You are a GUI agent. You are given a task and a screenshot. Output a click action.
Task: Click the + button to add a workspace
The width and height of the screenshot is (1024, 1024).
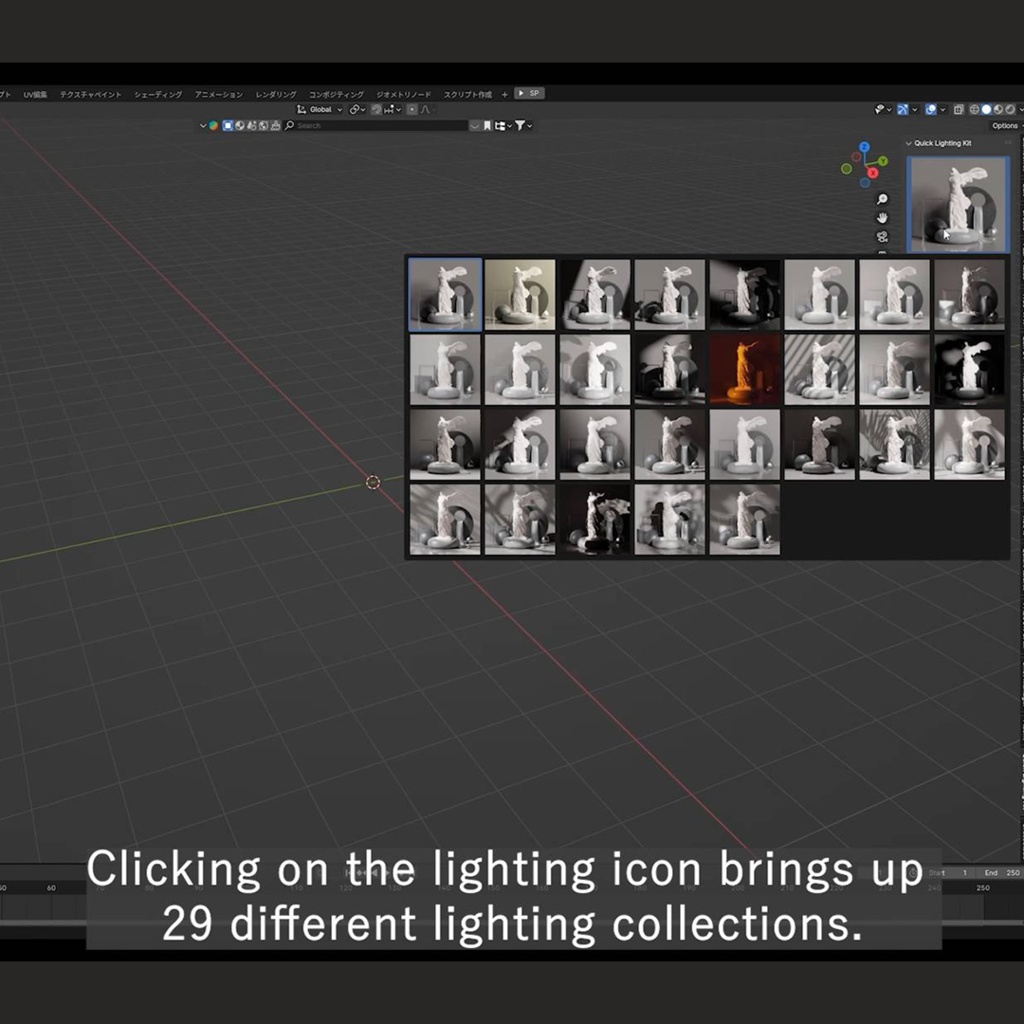point(504,94)
